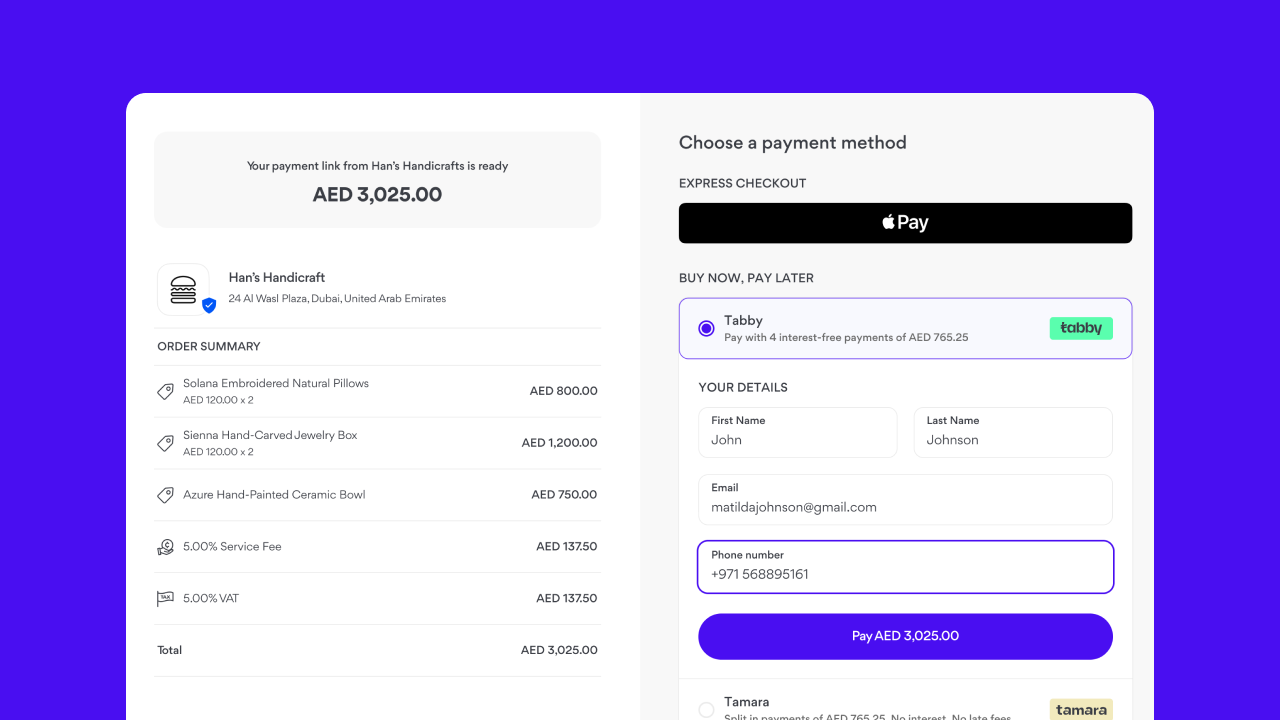The height and width of the screenshot is (720, 1280).
Task: Click tag icon beside Sienna Hand-Carved Jewelry Box
Action: (x=166, y=443)
